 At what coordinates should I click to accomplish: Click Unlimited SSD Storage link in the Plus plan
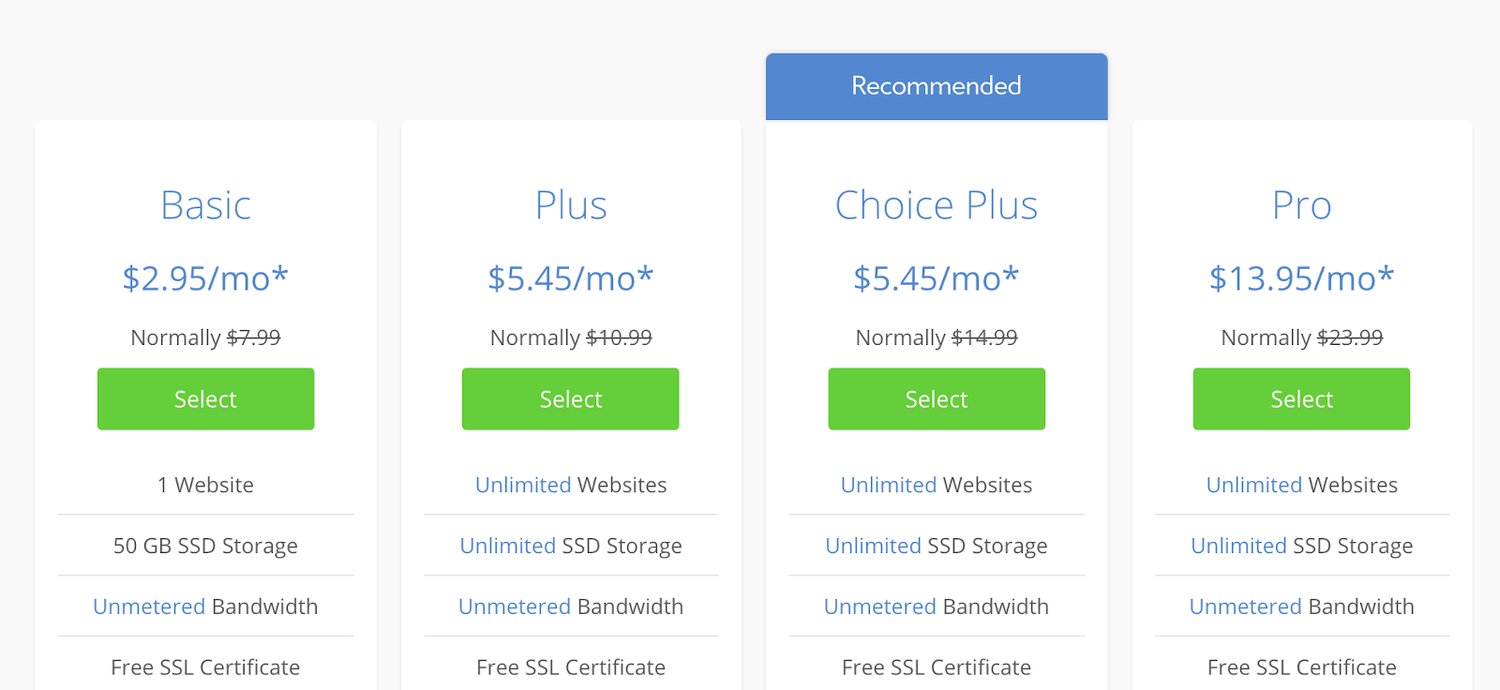(507, 546)
